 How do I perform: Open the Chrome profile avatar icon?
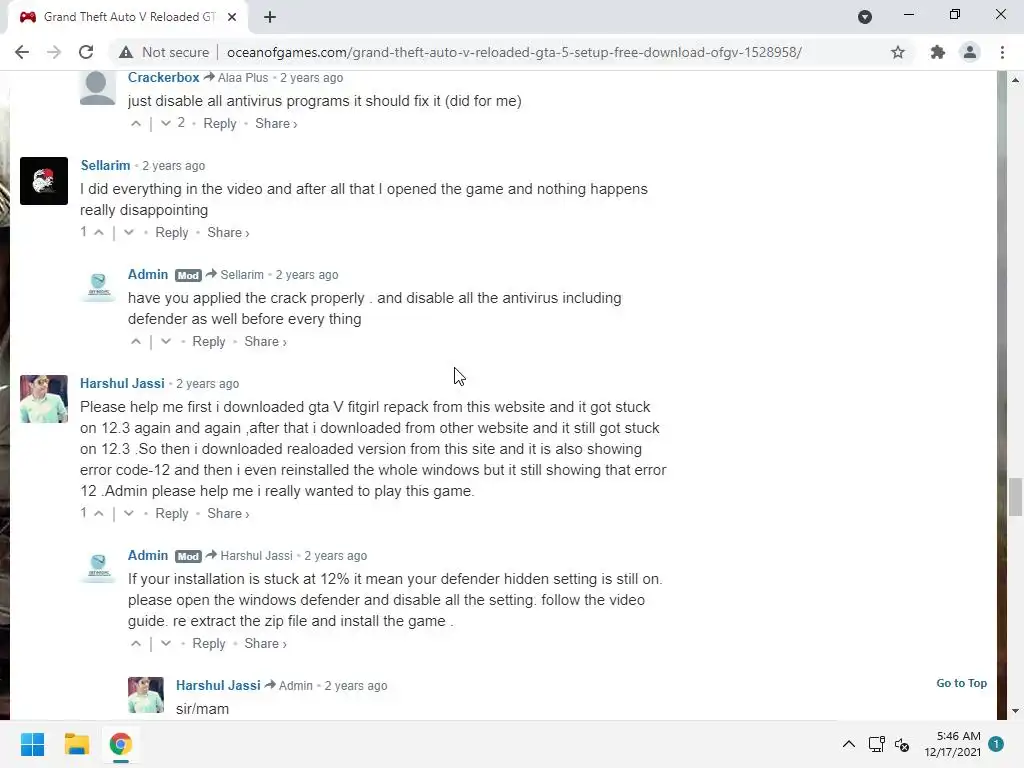tap(970, 52)
